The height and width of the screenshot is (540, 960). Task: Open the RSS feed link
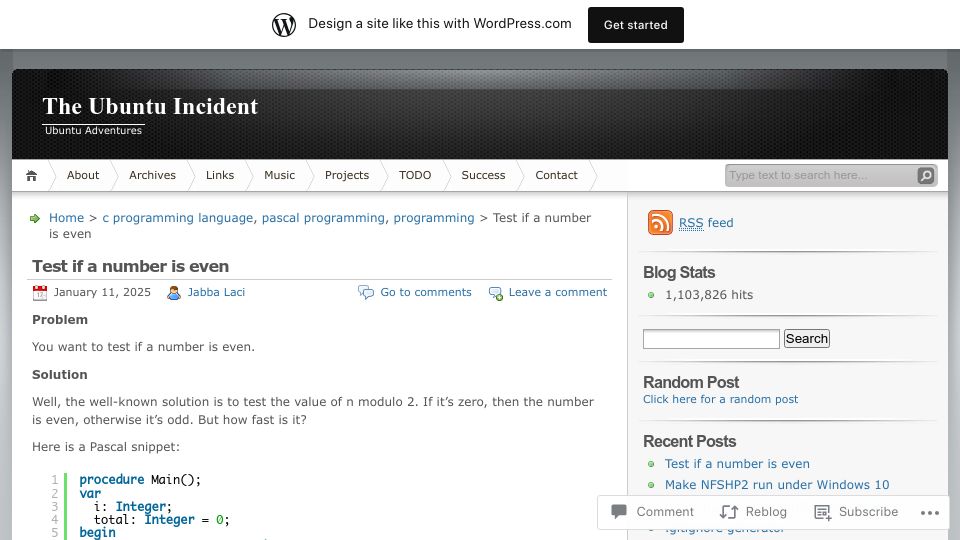[706, 223]
